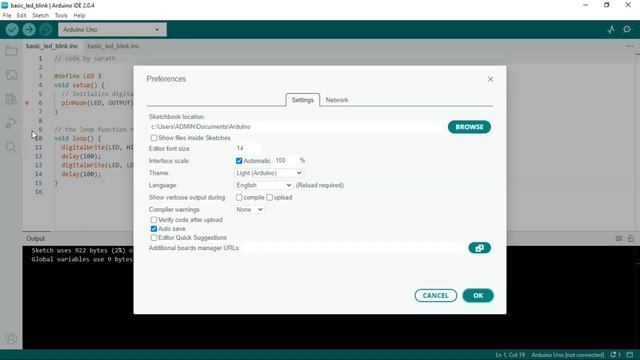The width and height of the screenshot is (640, 360).
Task: Select the first basic_led_blink.ino editor tab
Action: coord(52,46)
